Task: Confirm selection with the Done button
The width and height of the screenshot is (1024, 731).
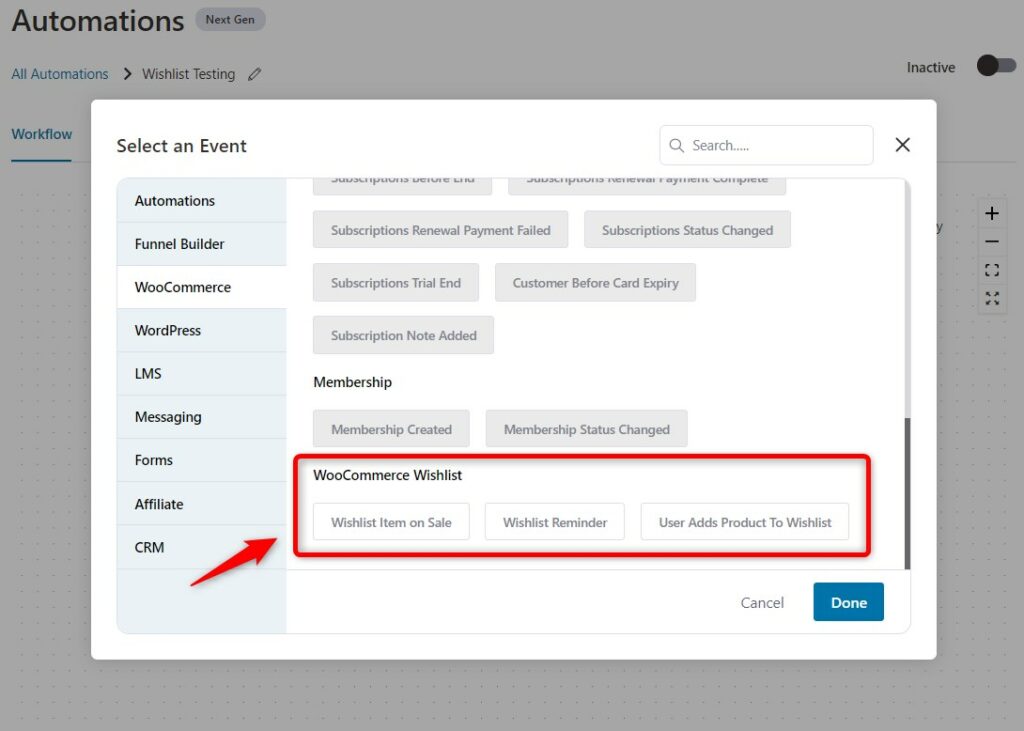Action: coord(848,602)
